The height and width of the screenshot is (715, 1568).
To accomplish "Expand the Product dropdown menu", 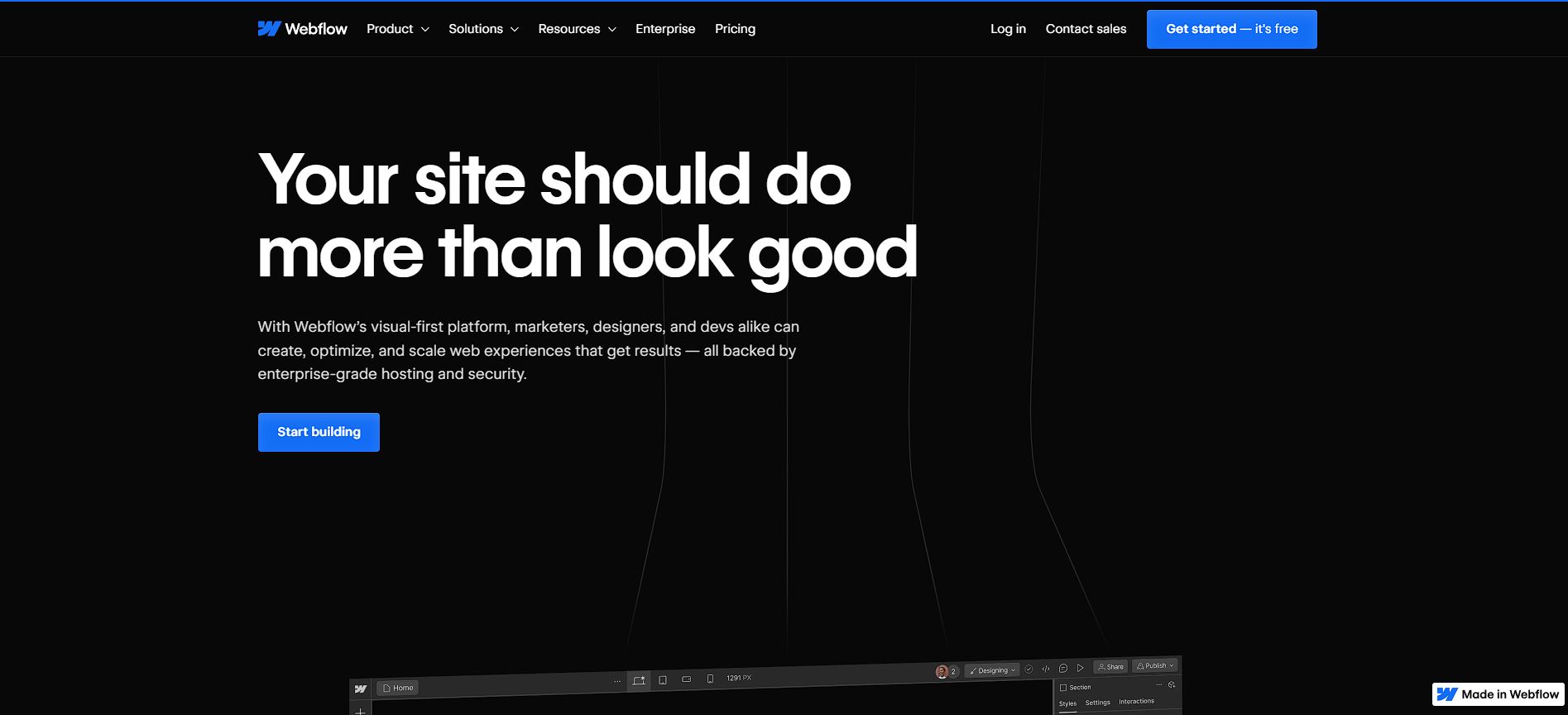I will [397, 29].
